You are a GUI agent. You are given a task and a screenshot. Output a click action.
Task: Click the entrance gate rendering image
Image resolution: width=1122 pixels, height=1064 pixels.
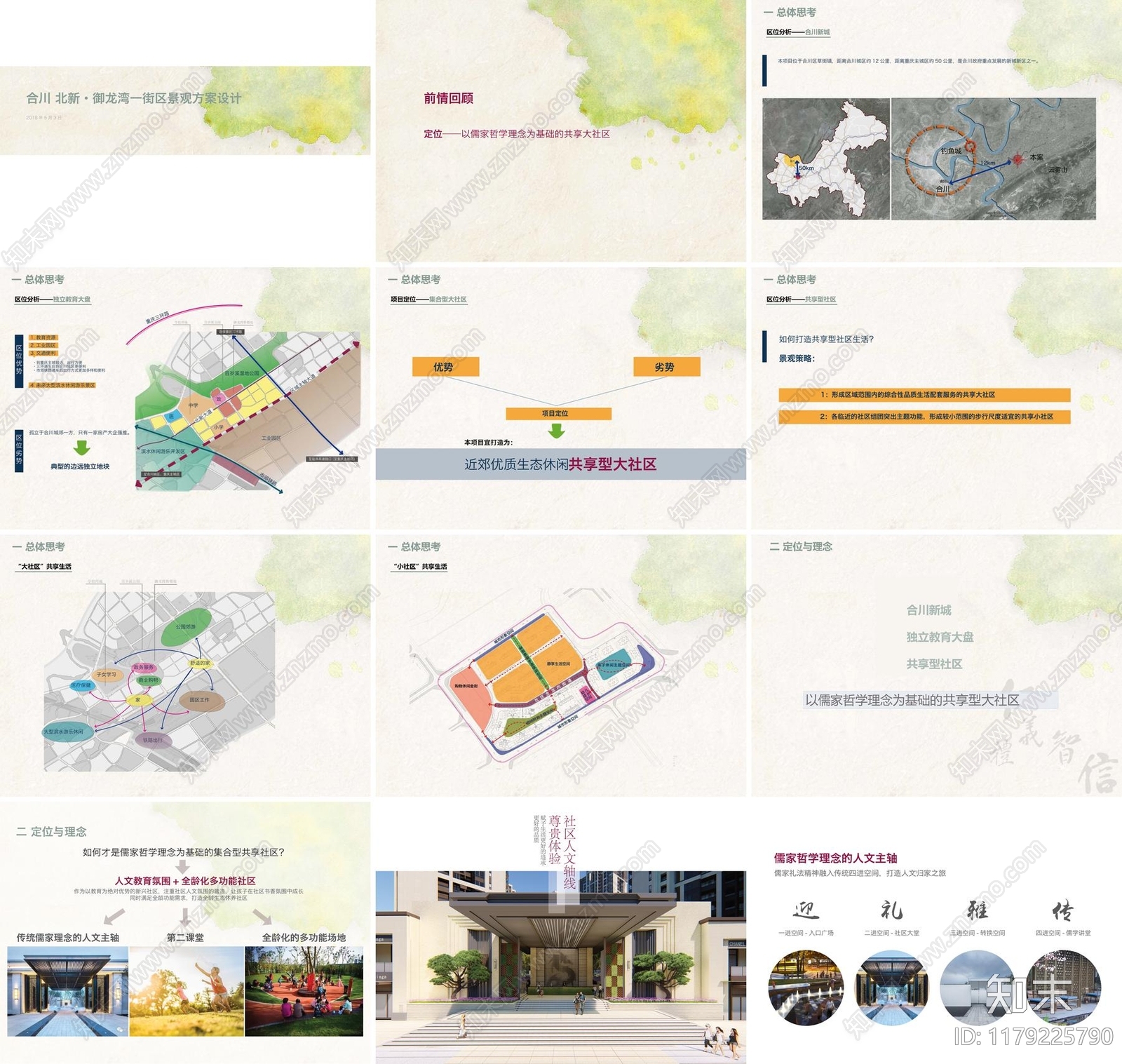point(561,968)
